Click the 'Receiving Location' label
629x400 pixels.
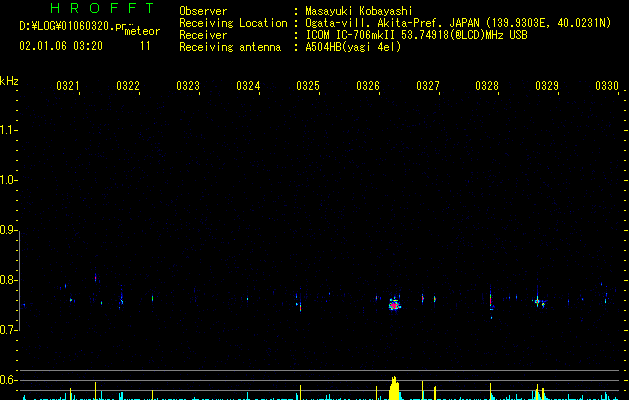pyautogui.click(x=233, y=23)
